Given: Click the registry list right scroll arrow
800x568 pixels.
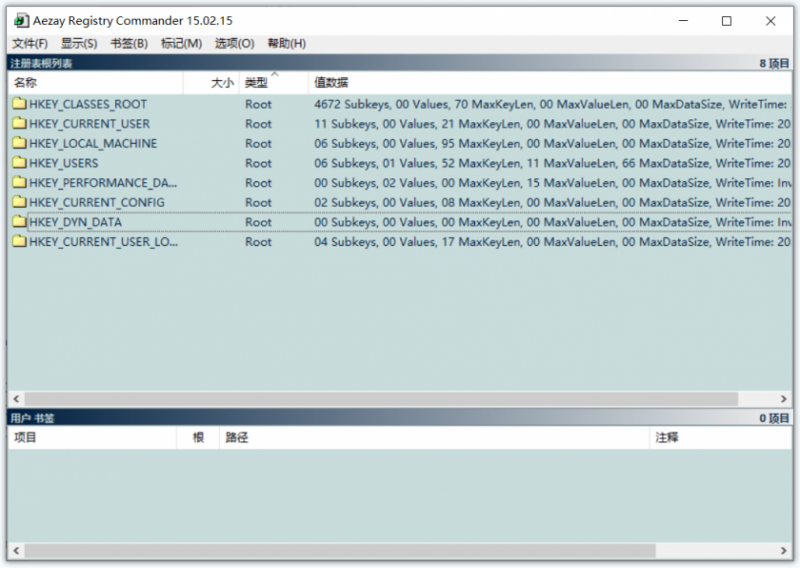Looking at the screenshot, I should [783, 399].
